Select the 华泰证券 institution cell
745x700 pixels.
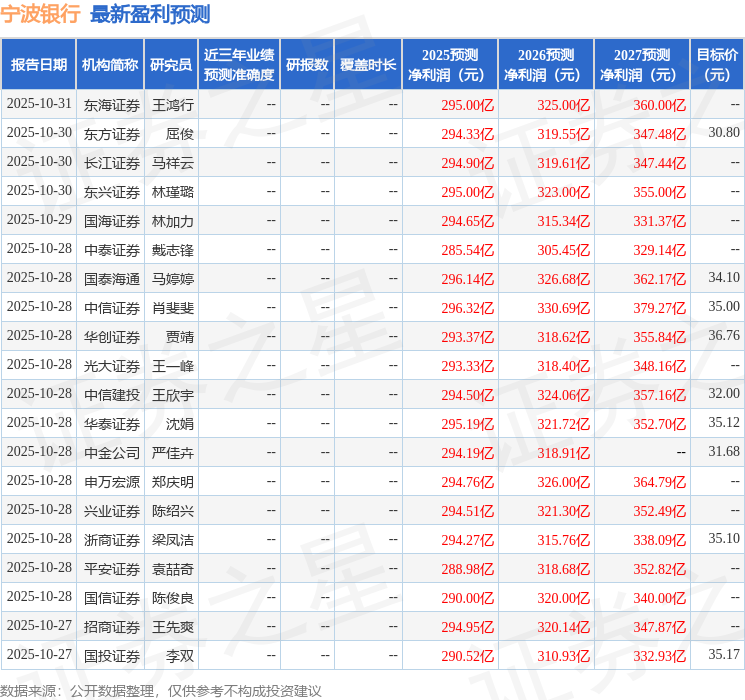coord(112,424)
